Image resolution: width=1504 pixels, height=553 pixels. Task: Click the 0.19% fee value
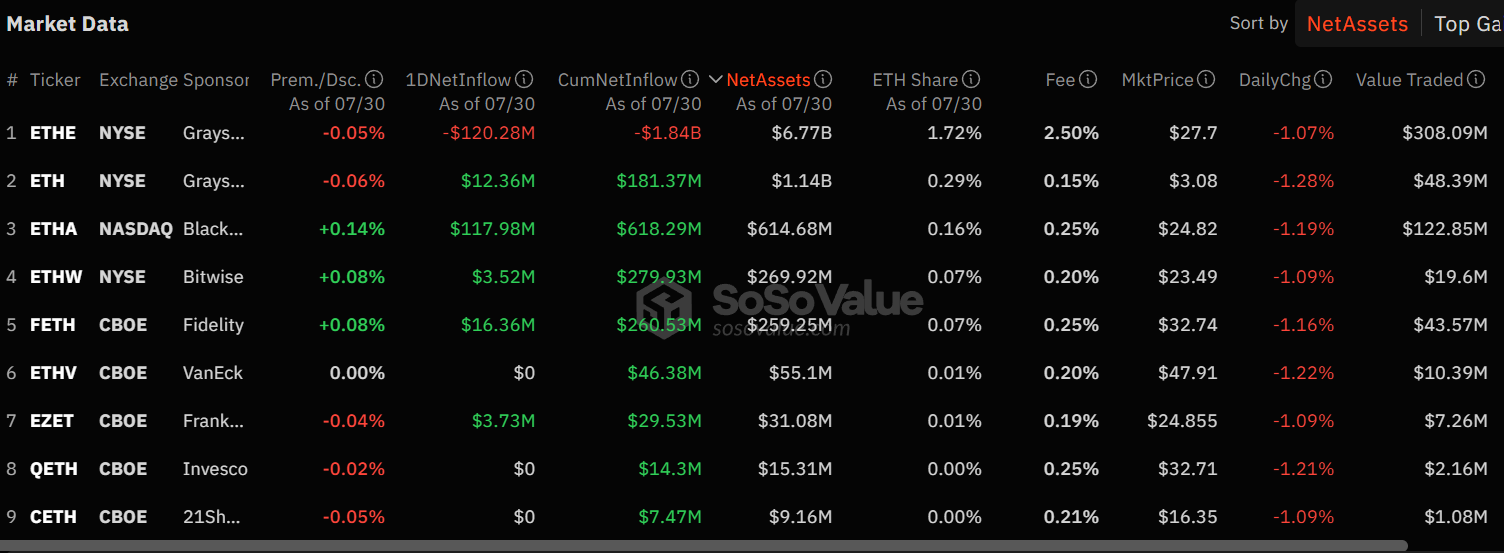(1071, 421)
